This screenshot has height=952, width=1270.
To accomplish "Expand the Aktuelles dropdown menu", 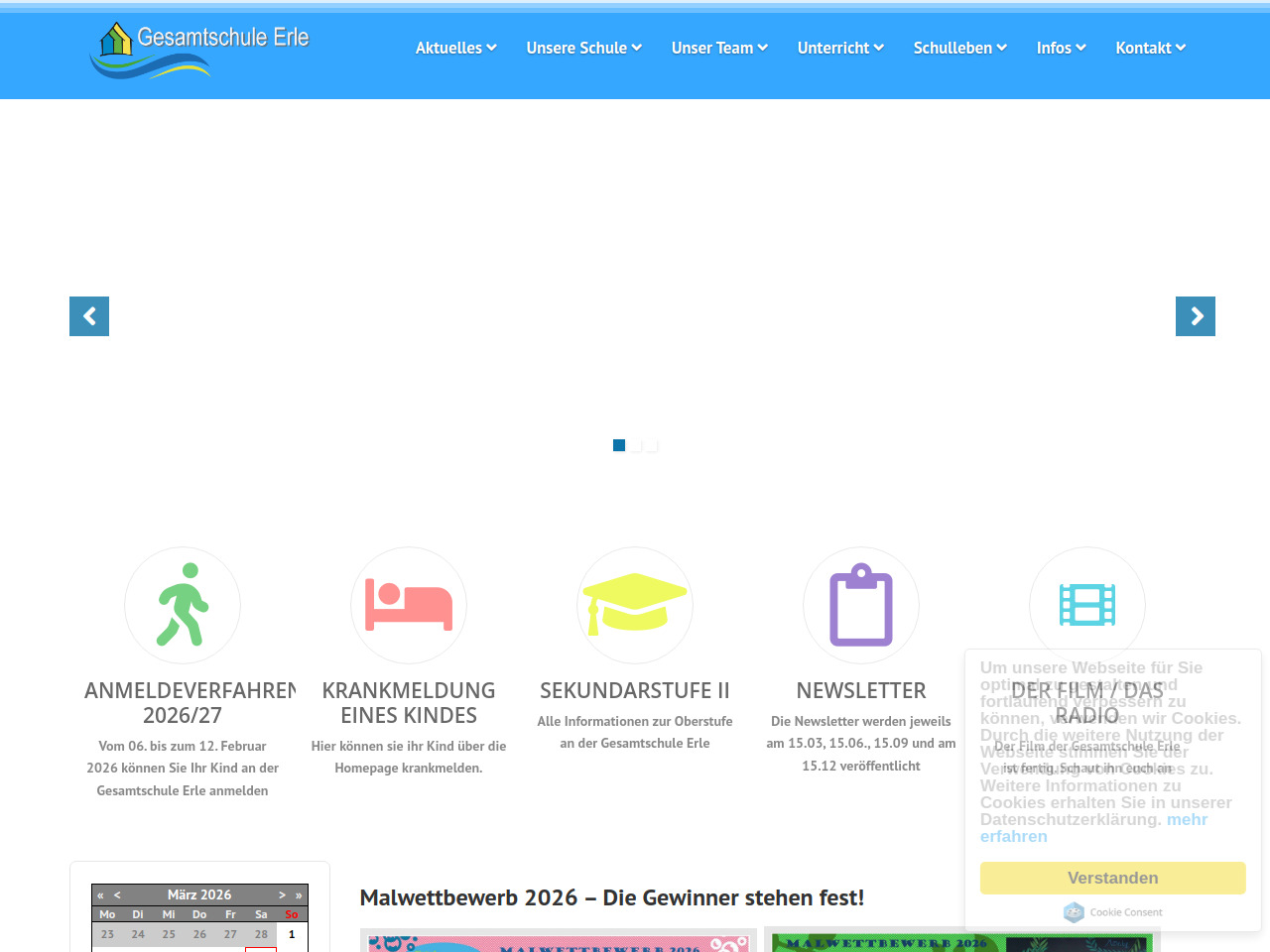I will tap(455, 48).
